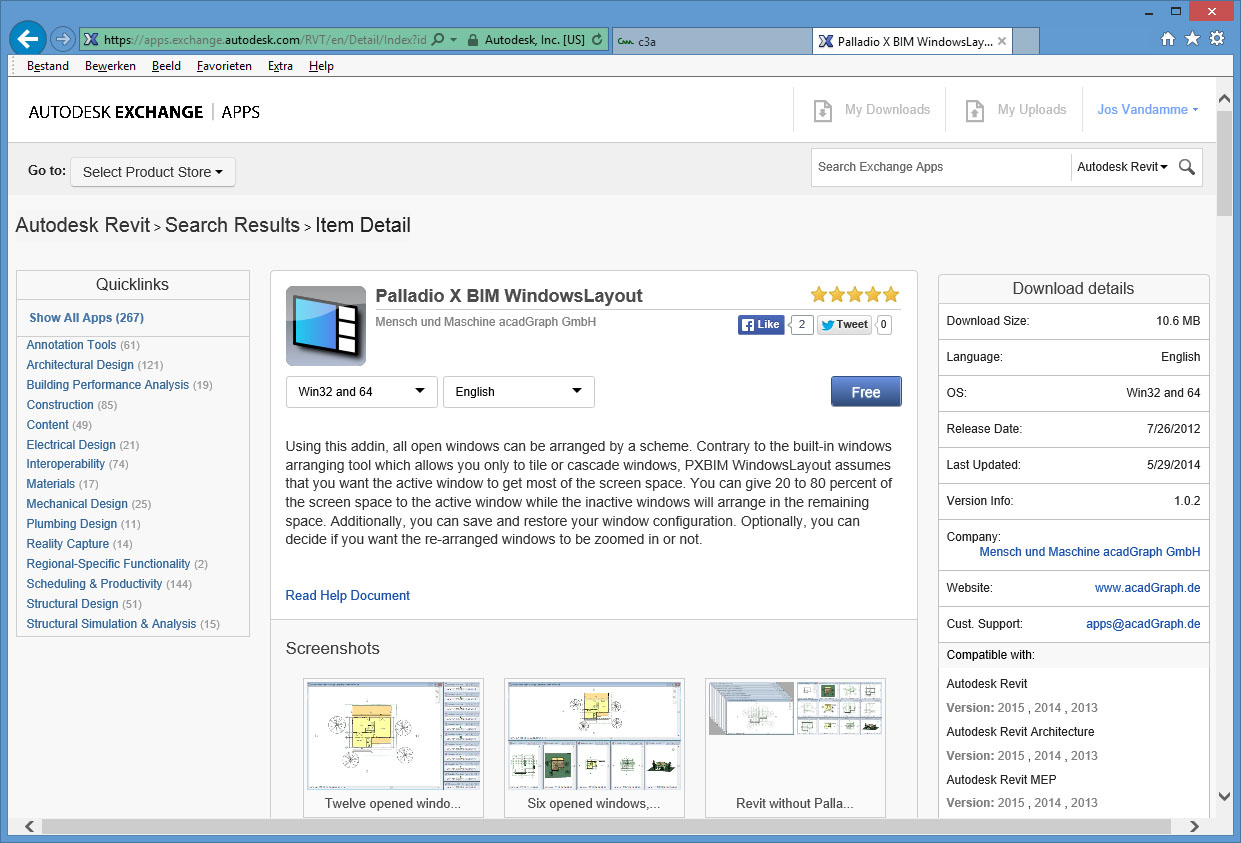The image size is (1241, 843).
Task: Click the company link in Download details
Action: [1090, 552]
